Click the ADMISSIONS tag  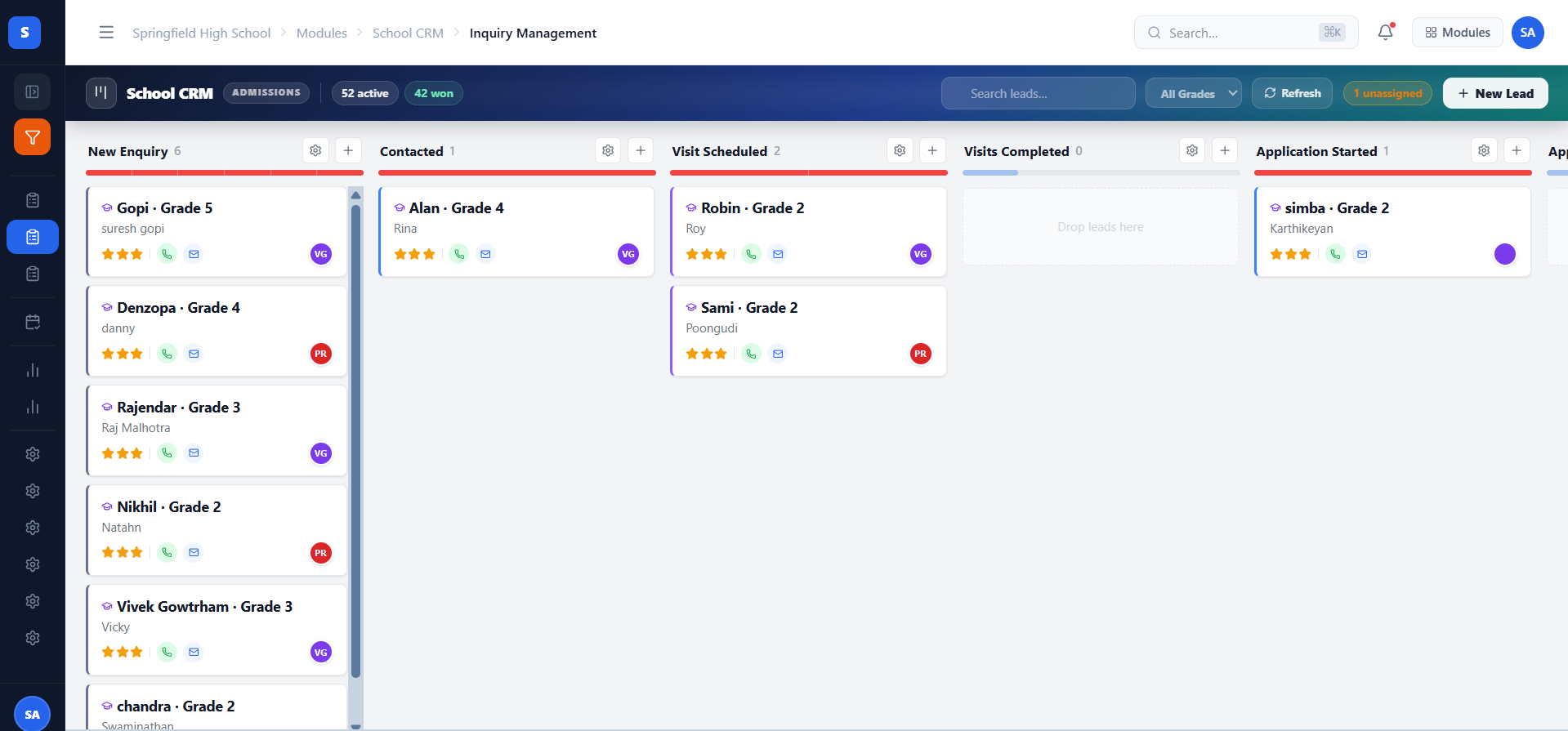click(266, 93)
